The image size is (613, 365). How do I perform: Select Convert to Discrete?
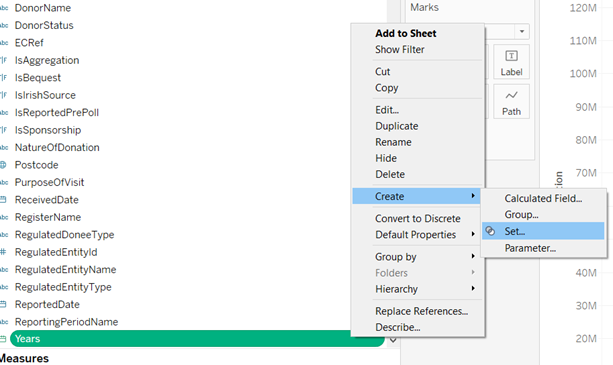pos(418,218)
